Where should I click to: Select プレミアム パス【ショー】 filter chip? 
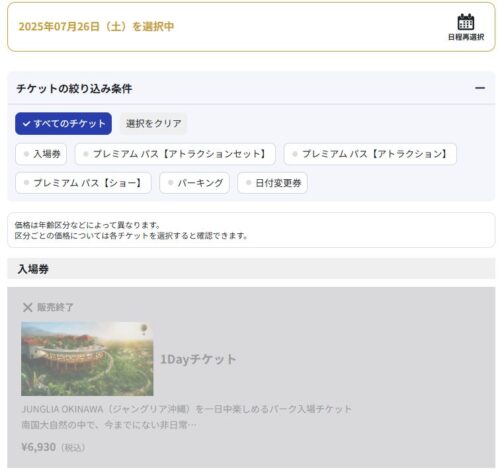click(83, 183)
